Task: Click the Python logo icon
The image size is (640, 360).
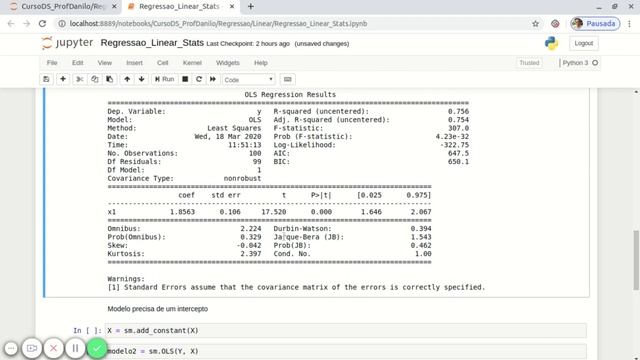Action: coord(551,43)
